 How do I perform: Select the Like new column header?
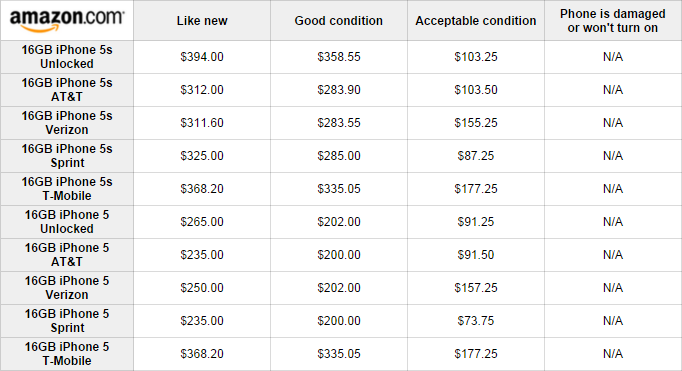click(x=202, y=21)
